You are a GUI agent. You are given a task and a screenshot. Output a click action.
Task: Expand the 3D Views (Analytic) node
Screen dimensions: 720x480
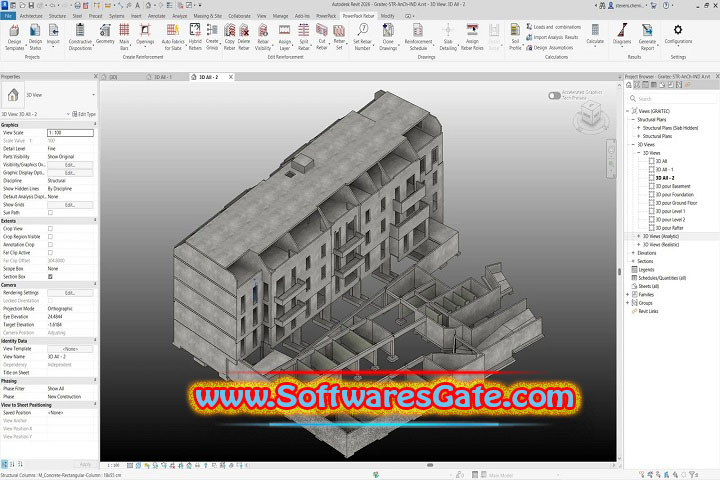click(638, 236)
